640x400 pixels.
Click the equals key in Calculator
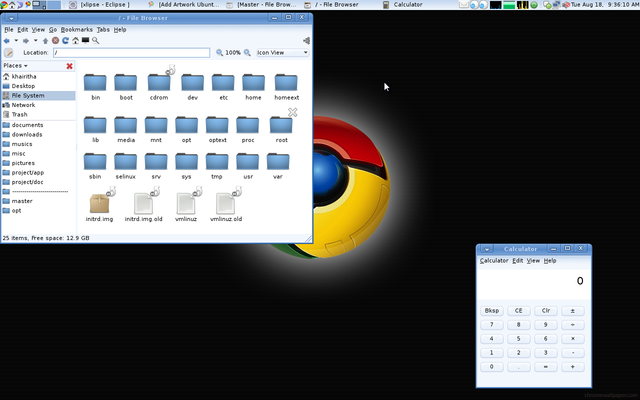pos(546,367)
